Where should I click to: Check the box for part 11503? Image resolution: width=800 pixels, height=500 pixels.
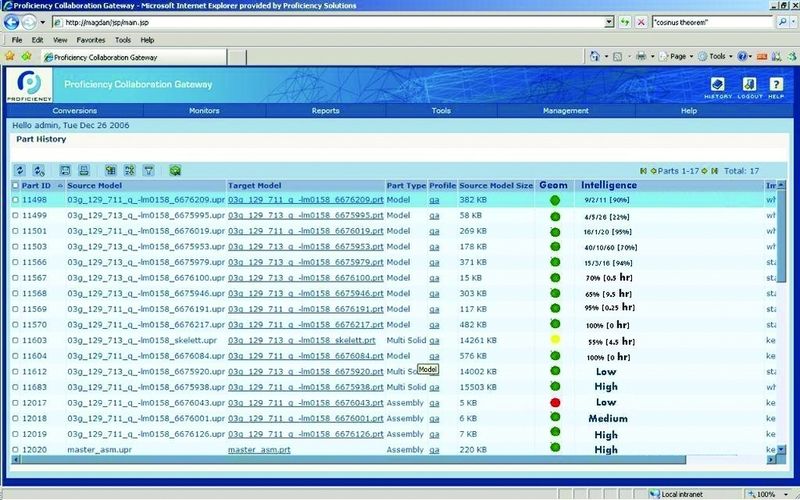(x=15, y=246)
